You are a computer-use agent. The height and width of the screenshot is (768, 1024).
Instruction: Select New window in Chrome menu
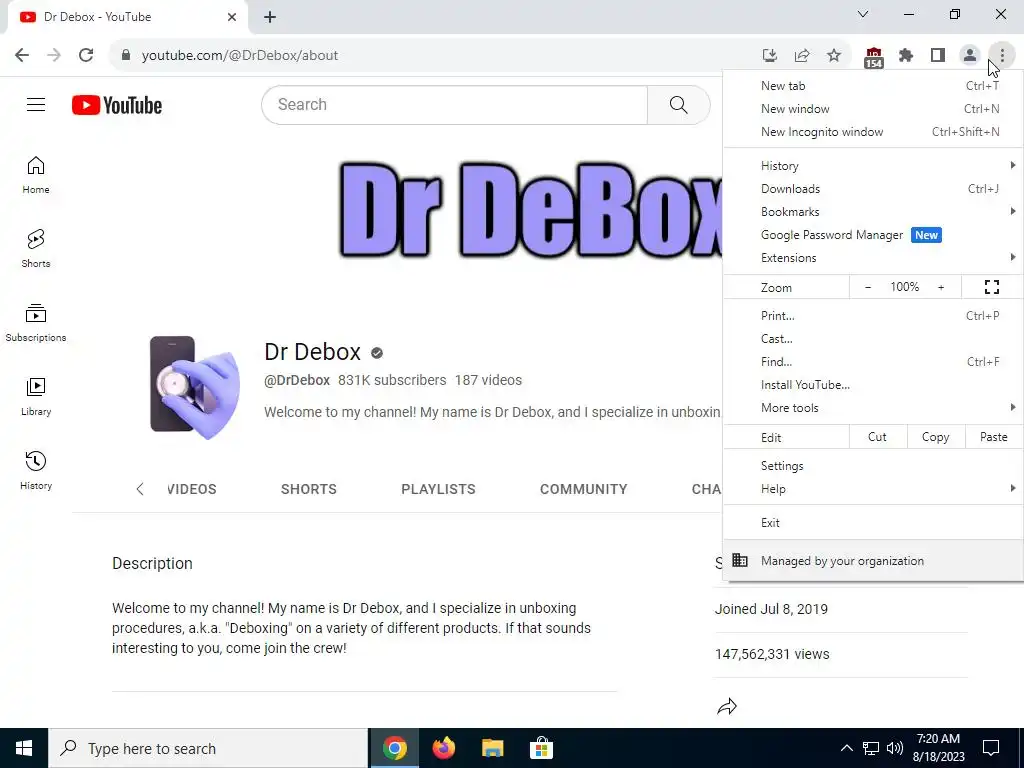pos(873,108)
